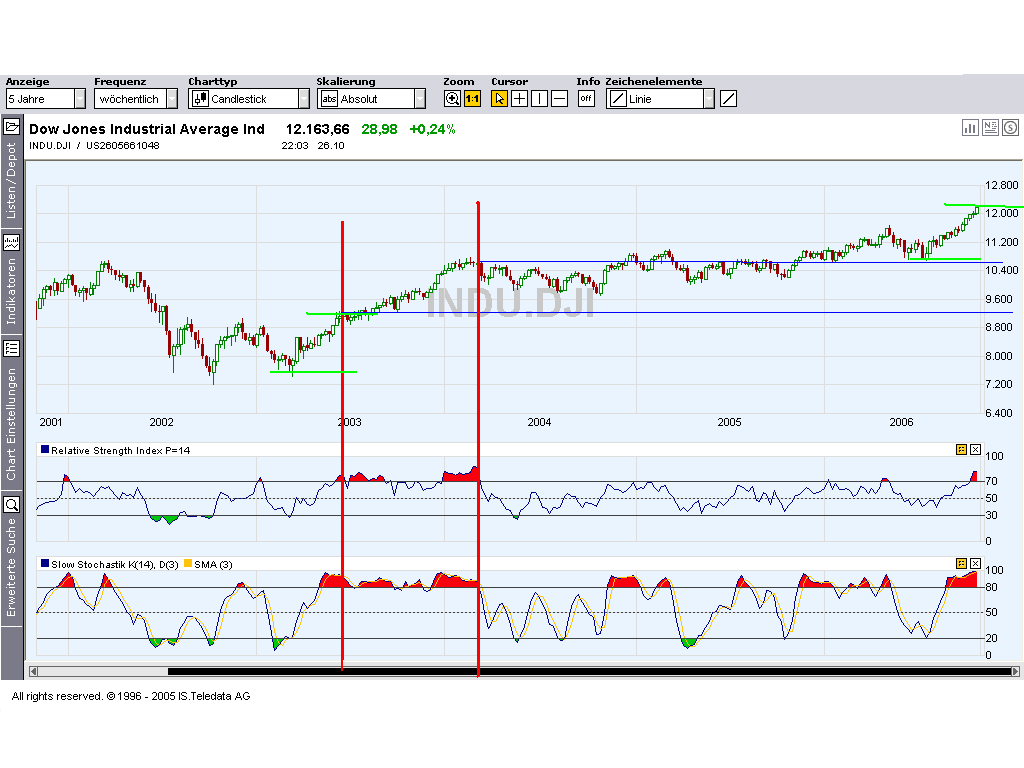Open the Zeichenelemente Linie dropdown
1024x768 pixels.
coord(660,99)
